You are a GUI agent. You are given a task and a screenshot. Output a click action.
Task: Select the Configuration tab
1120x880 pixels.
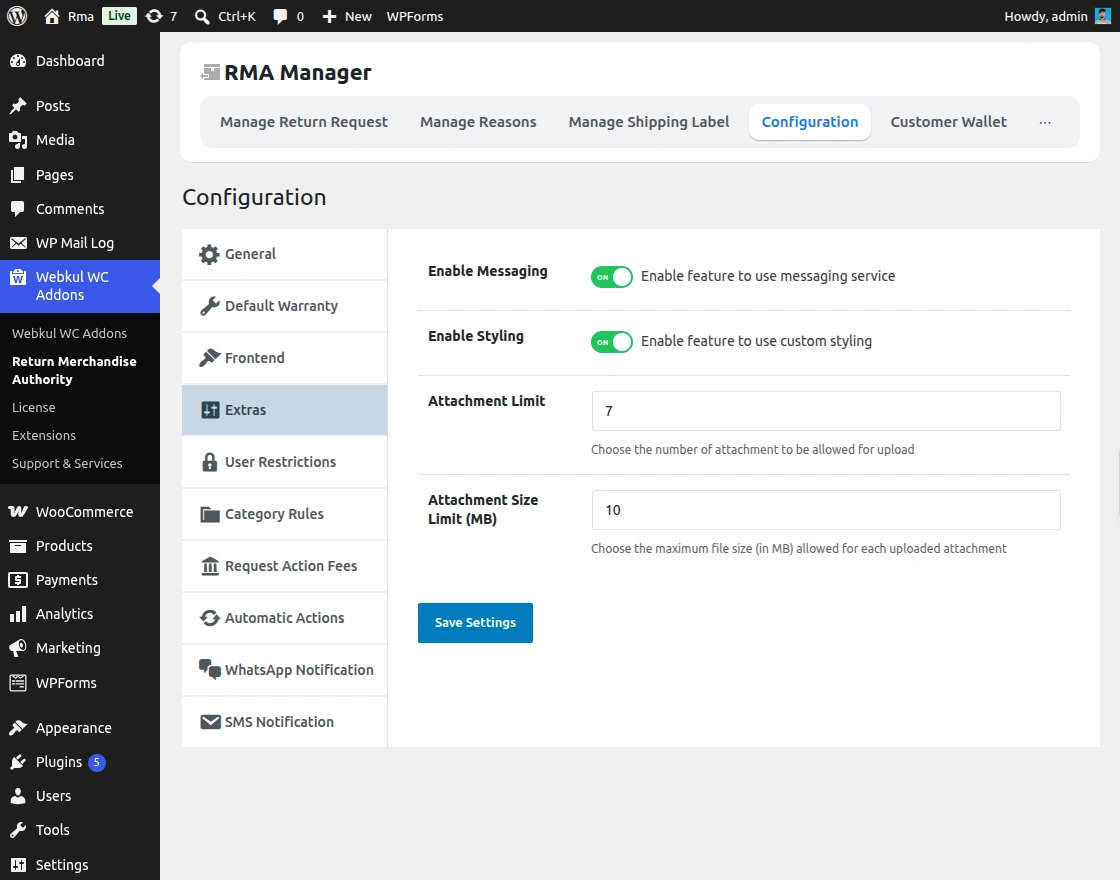(x=809, y=122)
